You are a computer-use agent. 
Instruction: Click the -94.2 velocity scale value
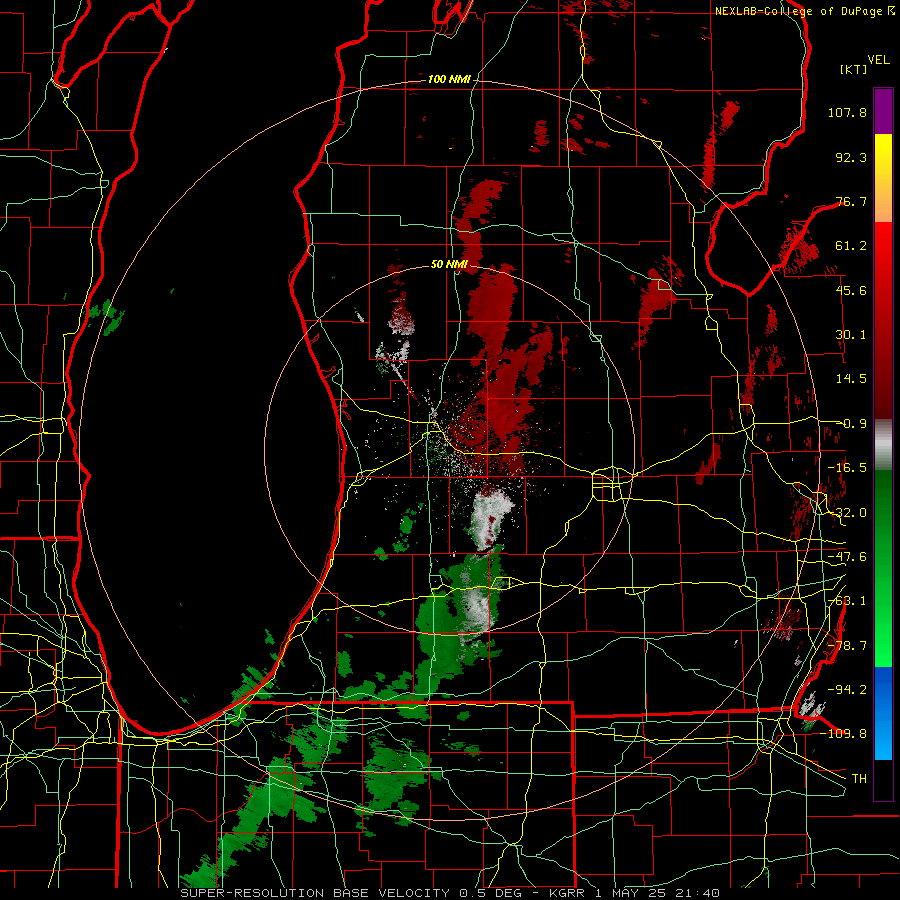(x=847, y=690)
